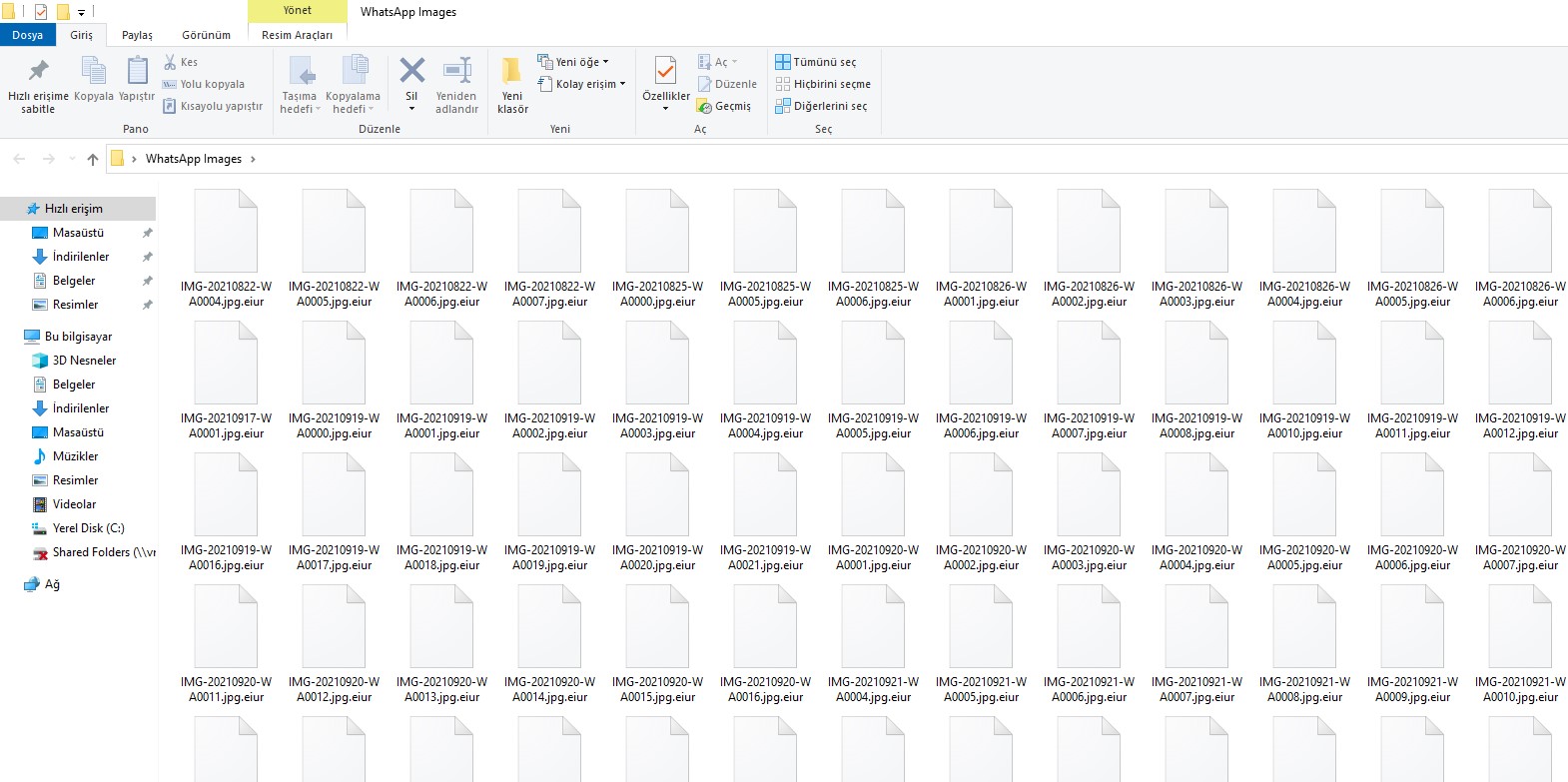Select file IMG-20210920-WA0011.jpg.eiur

[x=227, y=644]
